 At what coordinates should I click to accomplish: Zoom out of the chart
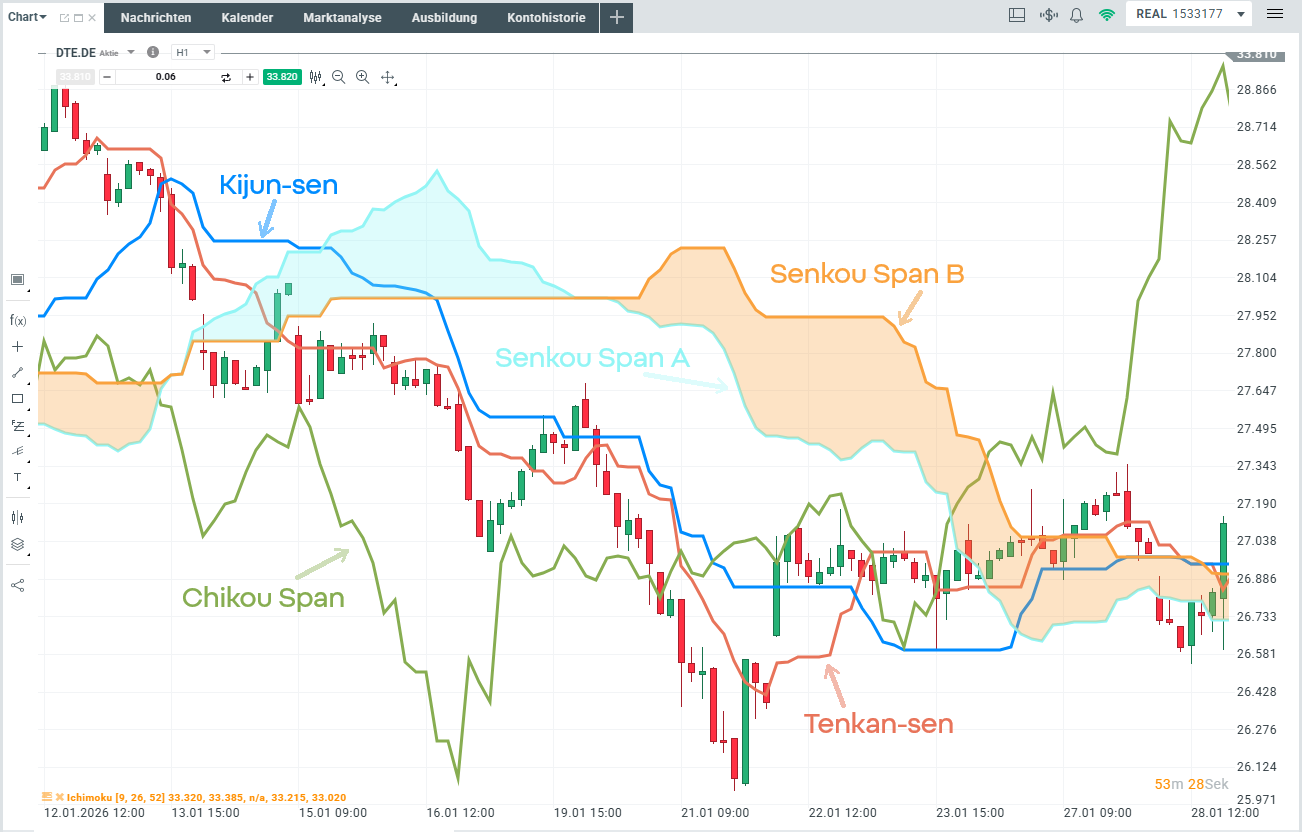click(340, 76)
